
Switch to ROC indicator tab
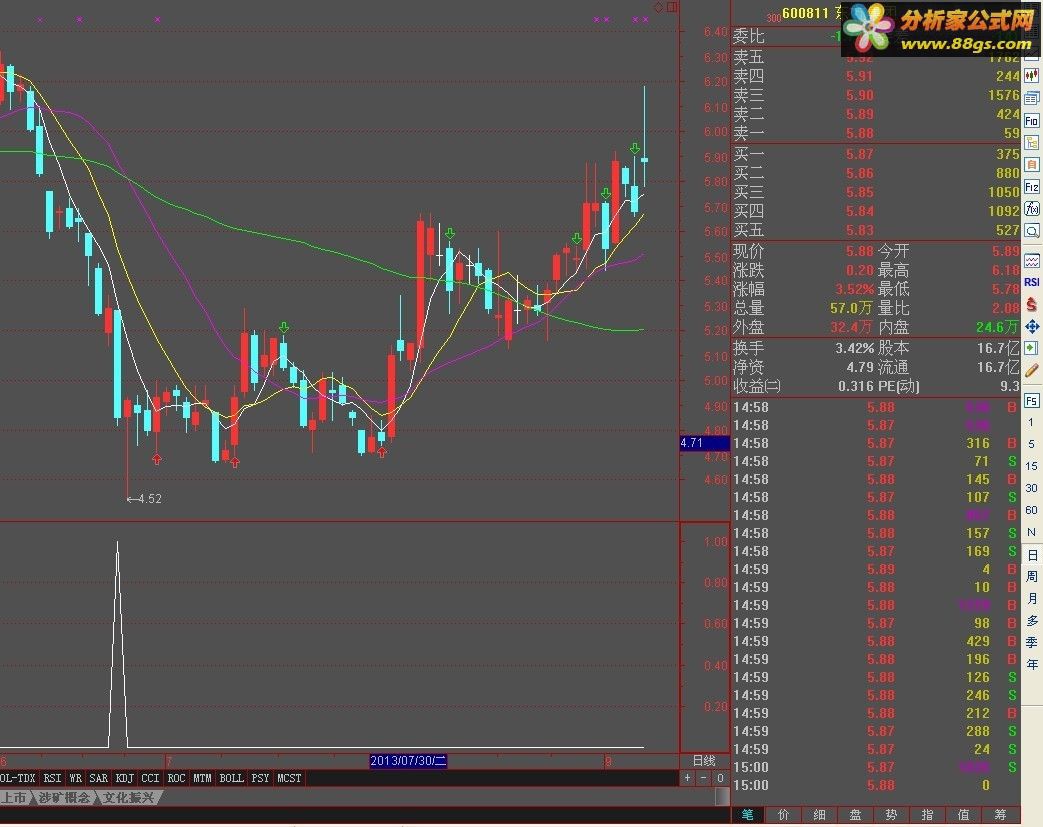click(176, 778)
